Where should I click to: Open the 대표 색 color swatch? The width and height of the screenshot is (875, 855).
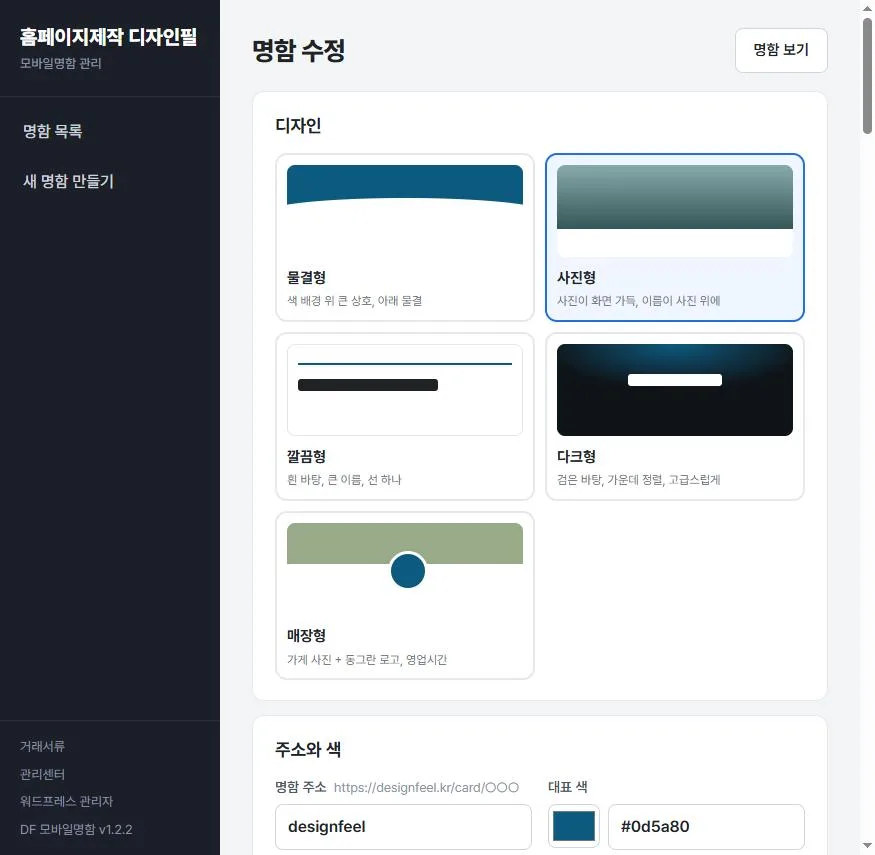tap(574, 827)
